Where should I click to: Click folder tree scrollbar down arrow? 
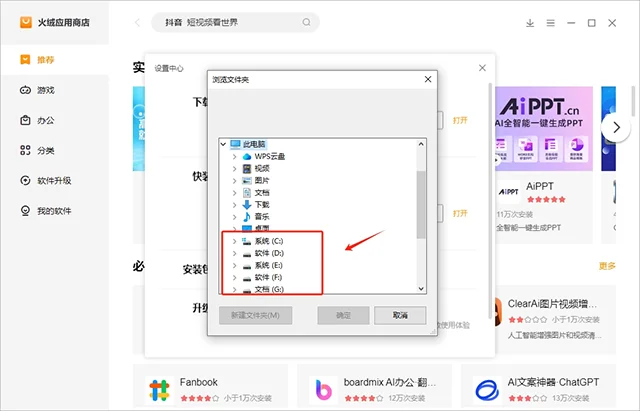(x=421, y=289)
